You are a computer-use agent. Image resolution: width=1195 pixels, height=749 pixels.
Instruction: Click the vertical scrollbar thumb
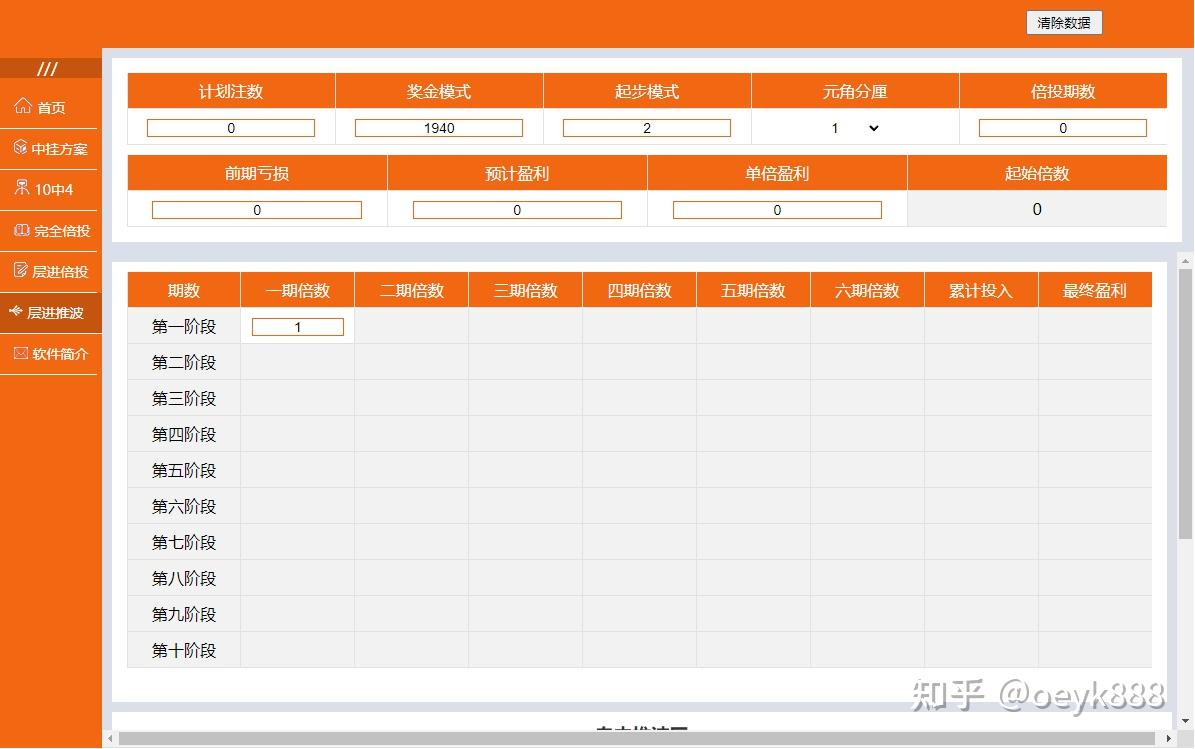tap(1185, 404)
